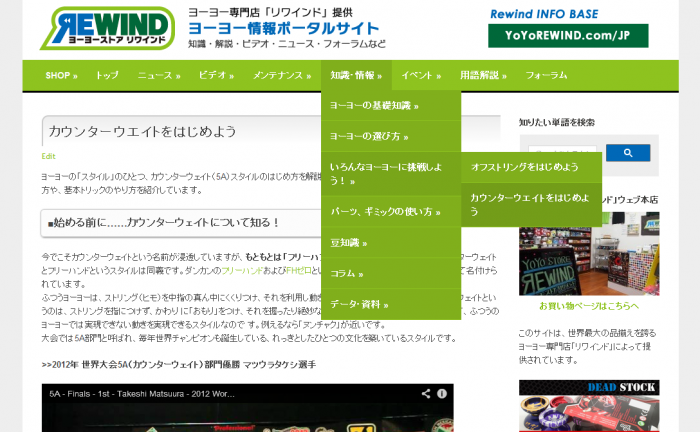700x432 pixels.
Task: Expand the コラム submenu item
Action: [x=391, y=274]
